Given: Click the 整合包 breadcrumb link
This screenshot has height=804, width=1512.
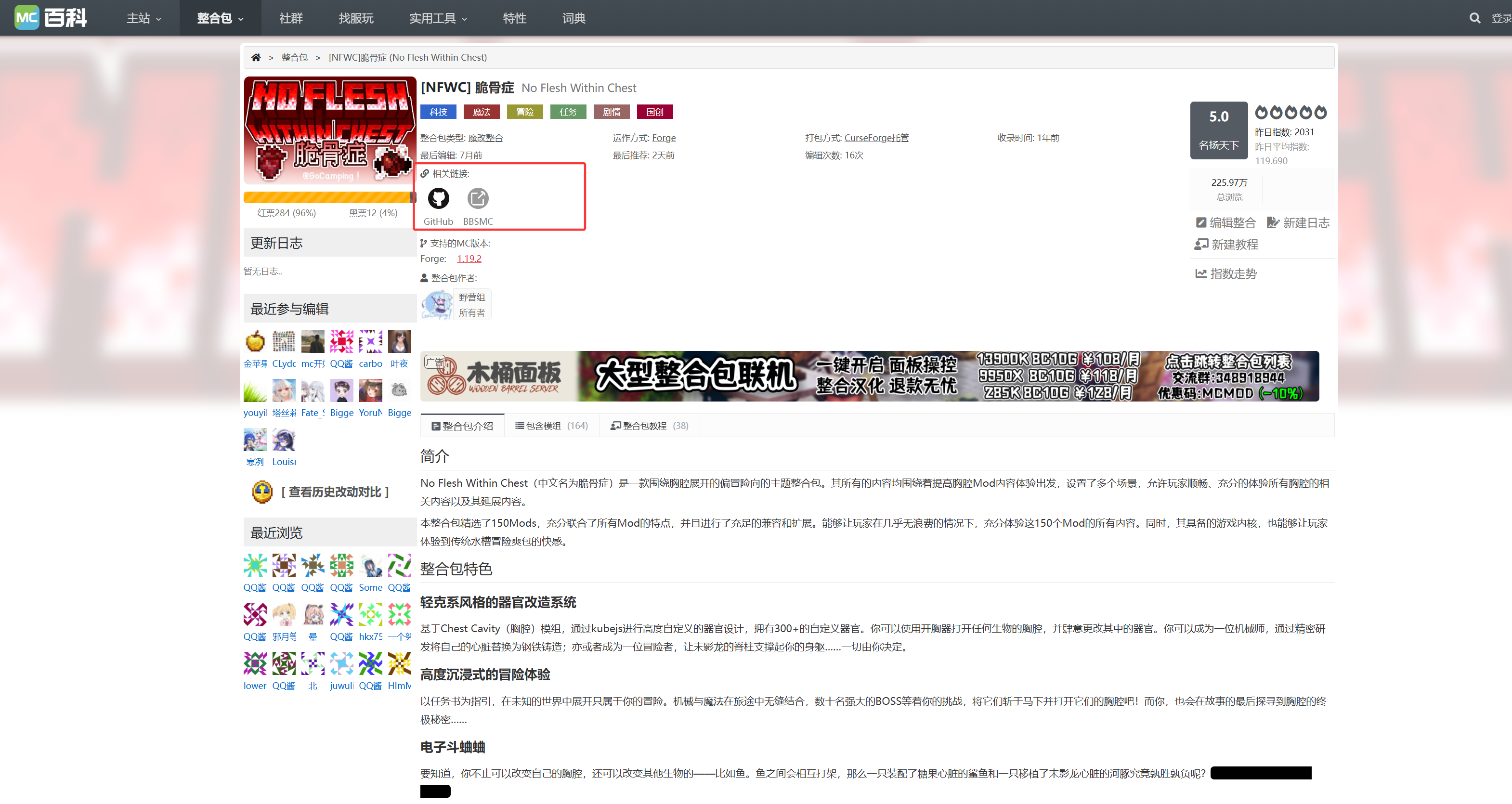Looking at the screenshot, I should point(295,57).
